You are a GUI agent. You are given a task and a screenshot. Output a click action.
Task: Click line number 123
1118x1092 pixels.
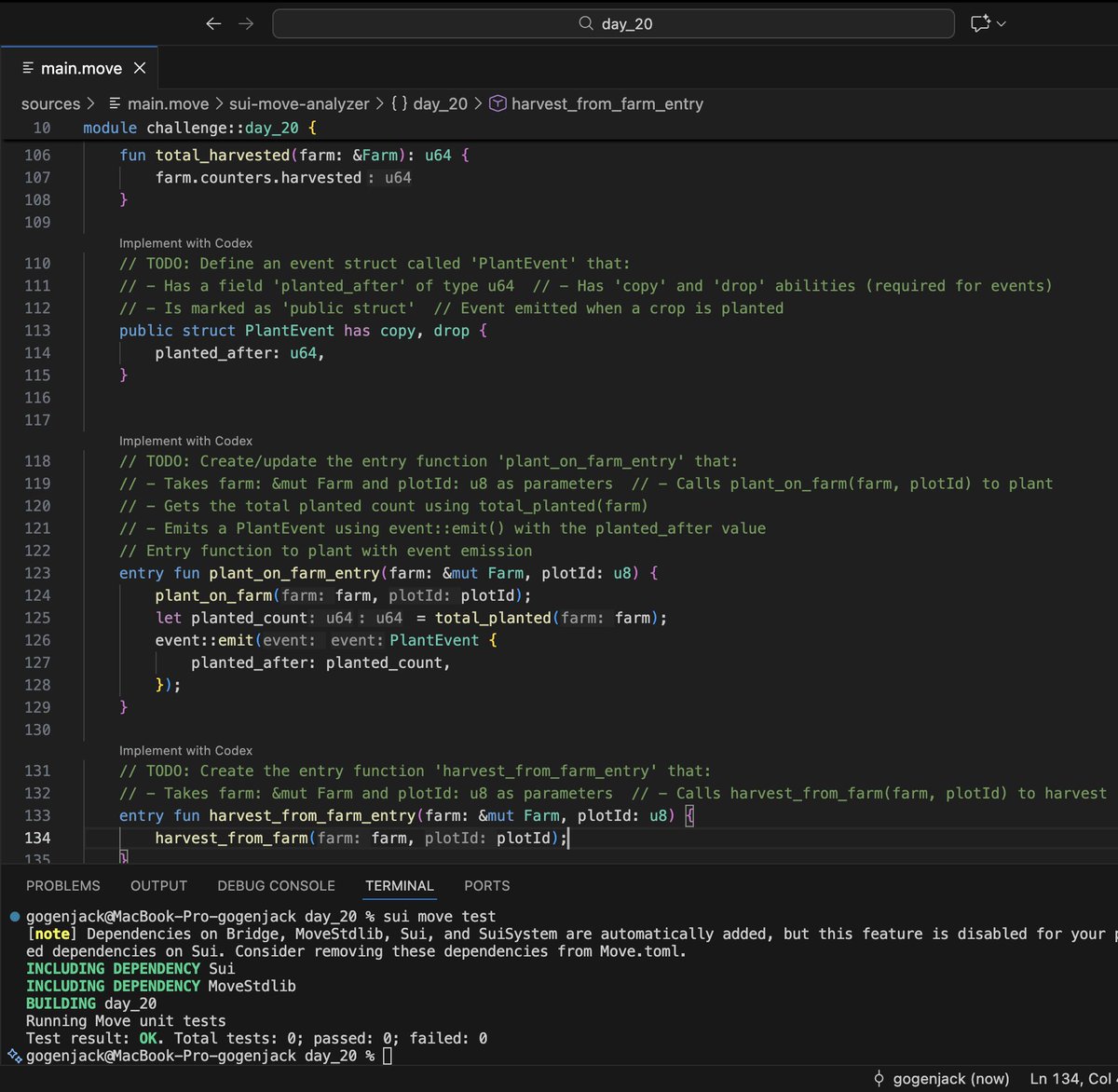(37, 573)
